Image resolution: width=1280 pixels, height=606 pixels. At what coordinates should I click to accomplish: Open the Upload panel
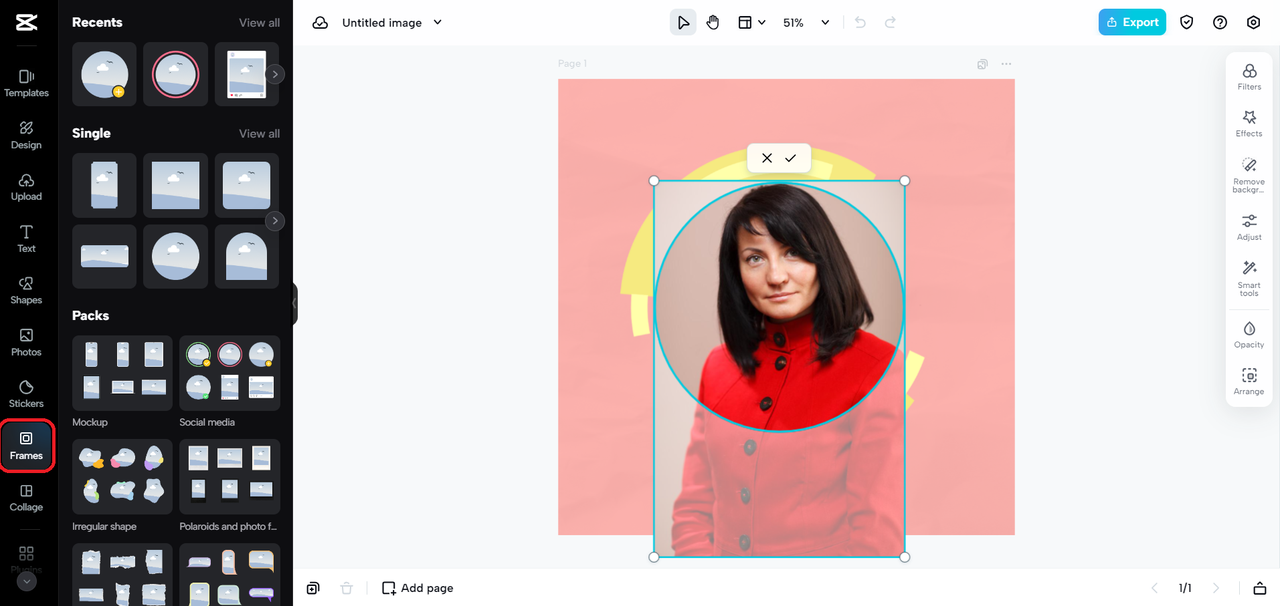click(26, 187)
